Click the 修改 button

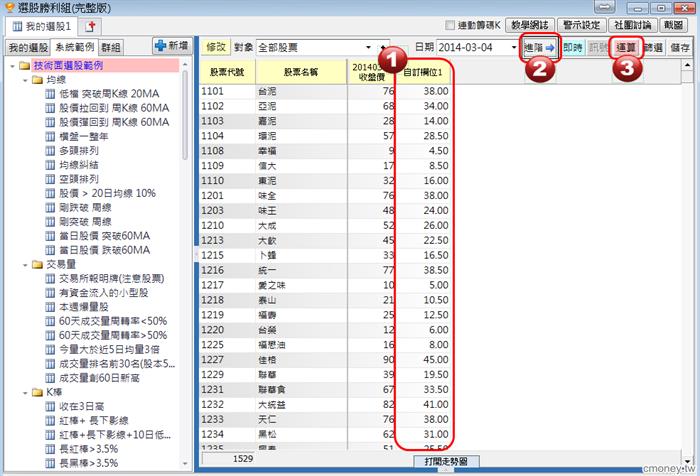tap(216, 47)
